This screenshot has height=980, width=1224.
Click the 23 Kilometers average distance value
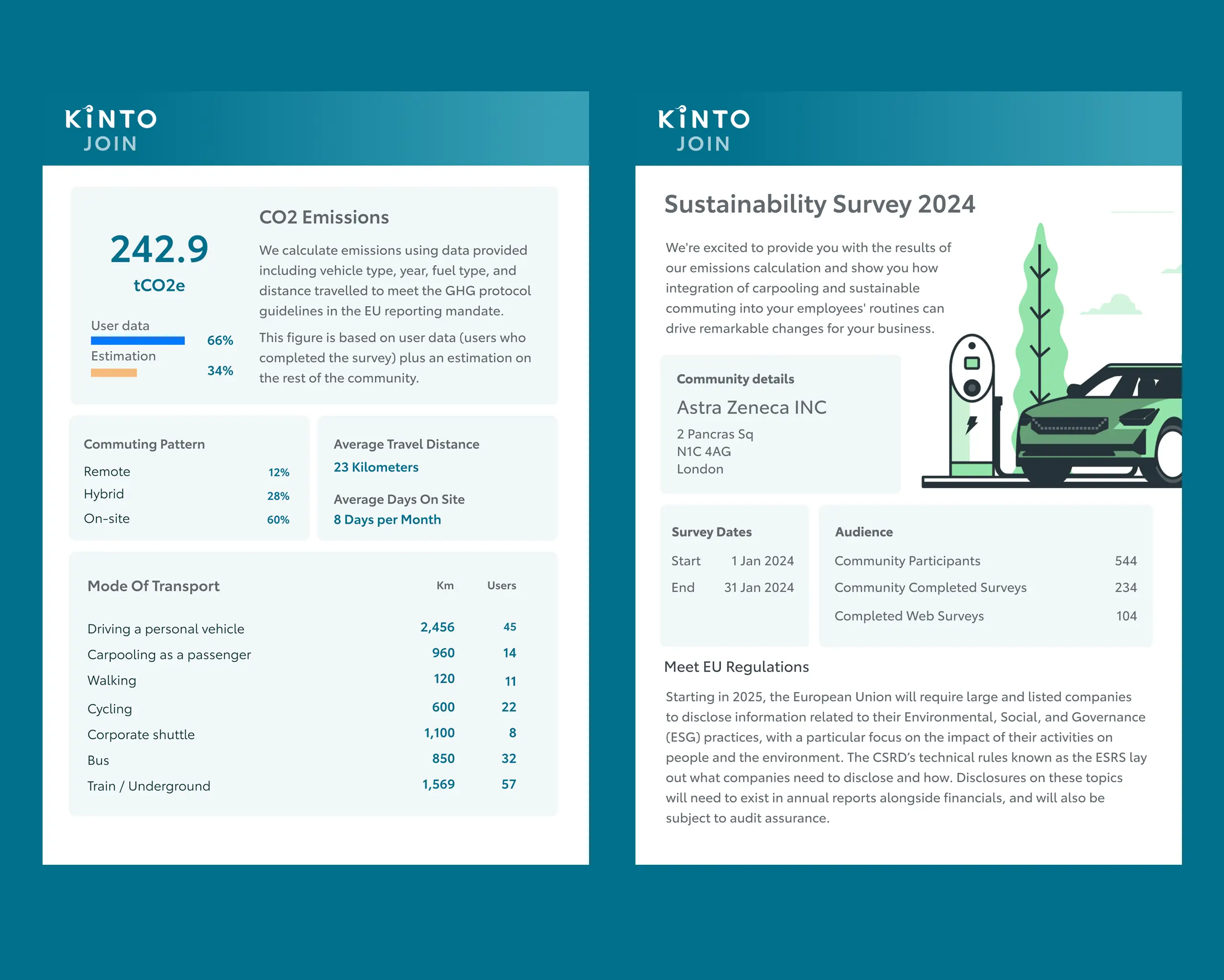(x=376, y=467)
